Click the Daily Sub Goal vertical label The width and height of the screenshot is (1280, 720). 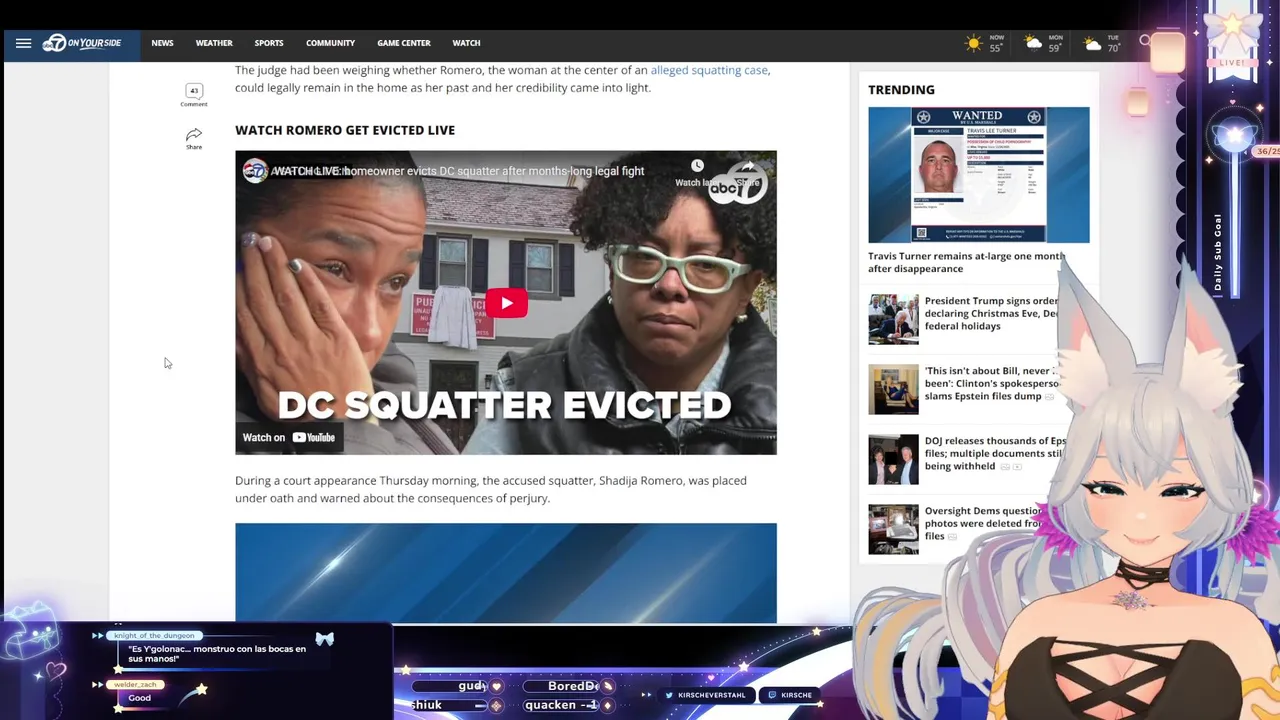point(1218,252)
